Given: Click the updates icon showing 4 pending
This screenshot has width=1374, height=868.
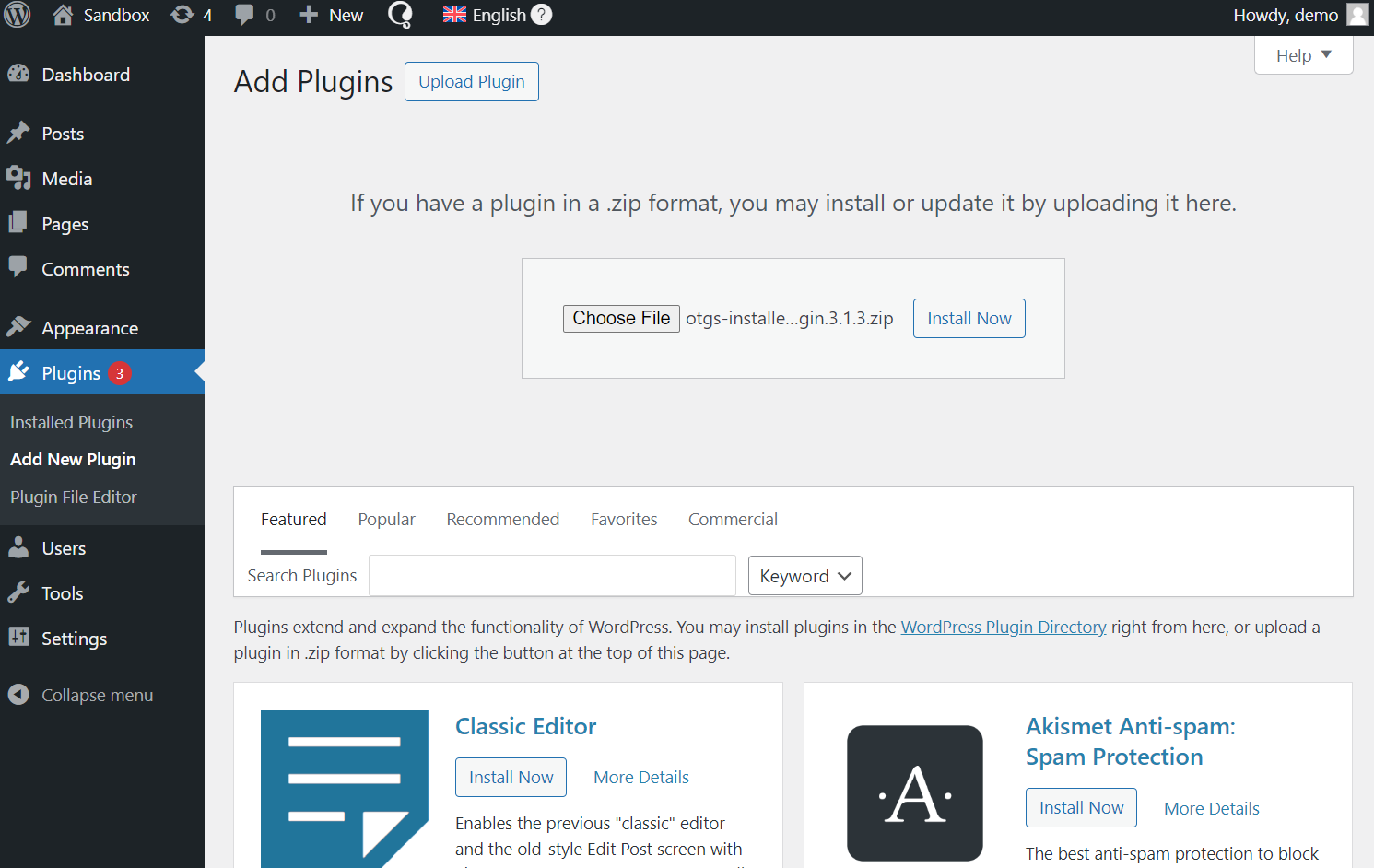Looking at the screenshot, I should point(181,15).
